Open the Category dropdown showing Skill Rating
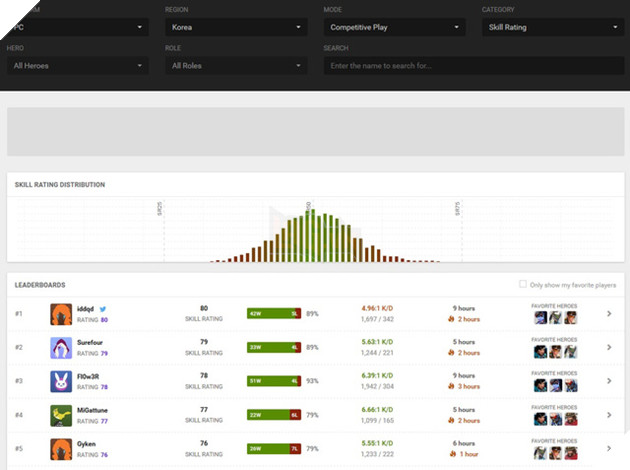The width and height of the screenshot is (630, 470). [552, 29]
